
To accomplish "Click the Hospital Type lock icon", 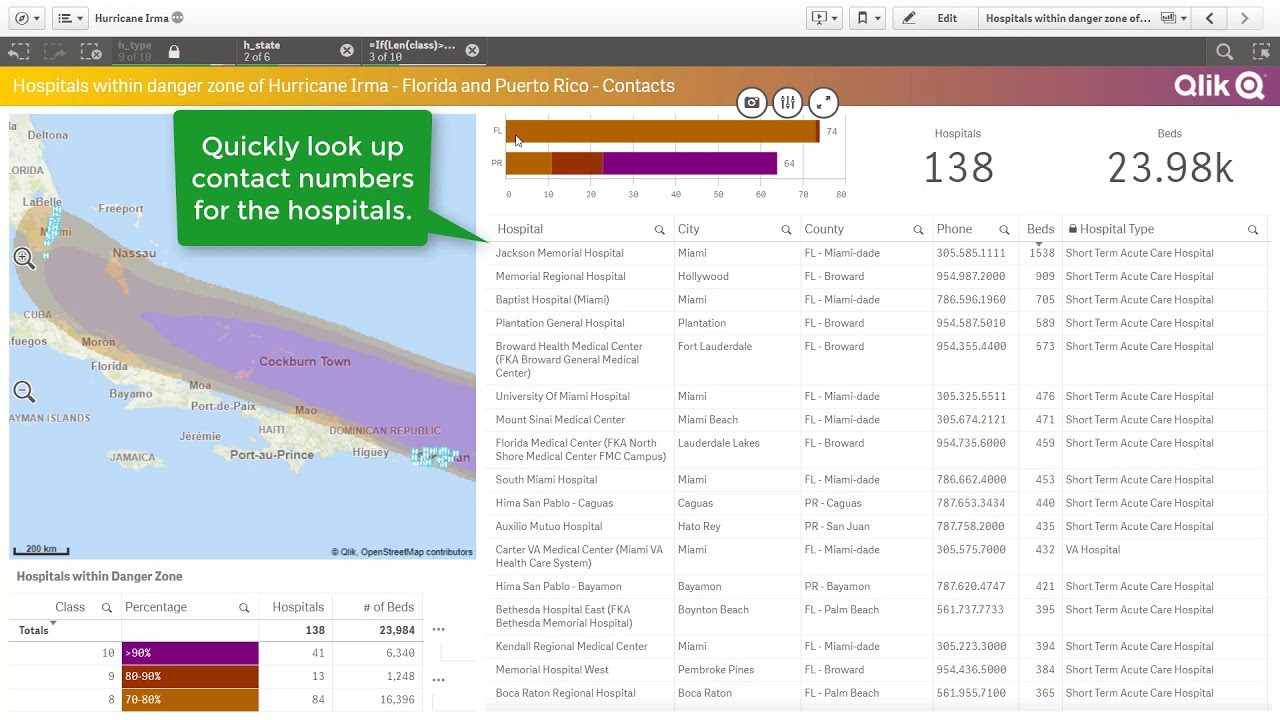I will click(1072, 229).
